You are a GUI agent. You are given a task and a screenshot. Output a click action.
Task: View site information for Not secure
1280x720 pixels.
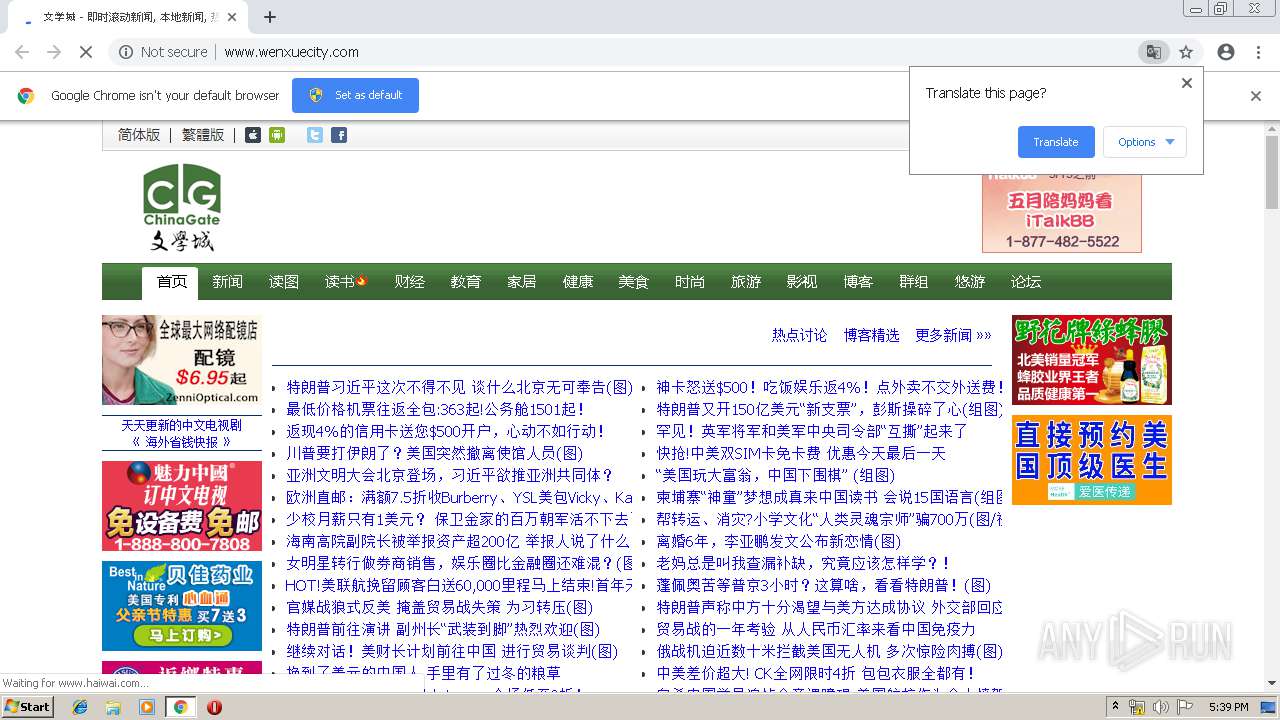point(163,52)
